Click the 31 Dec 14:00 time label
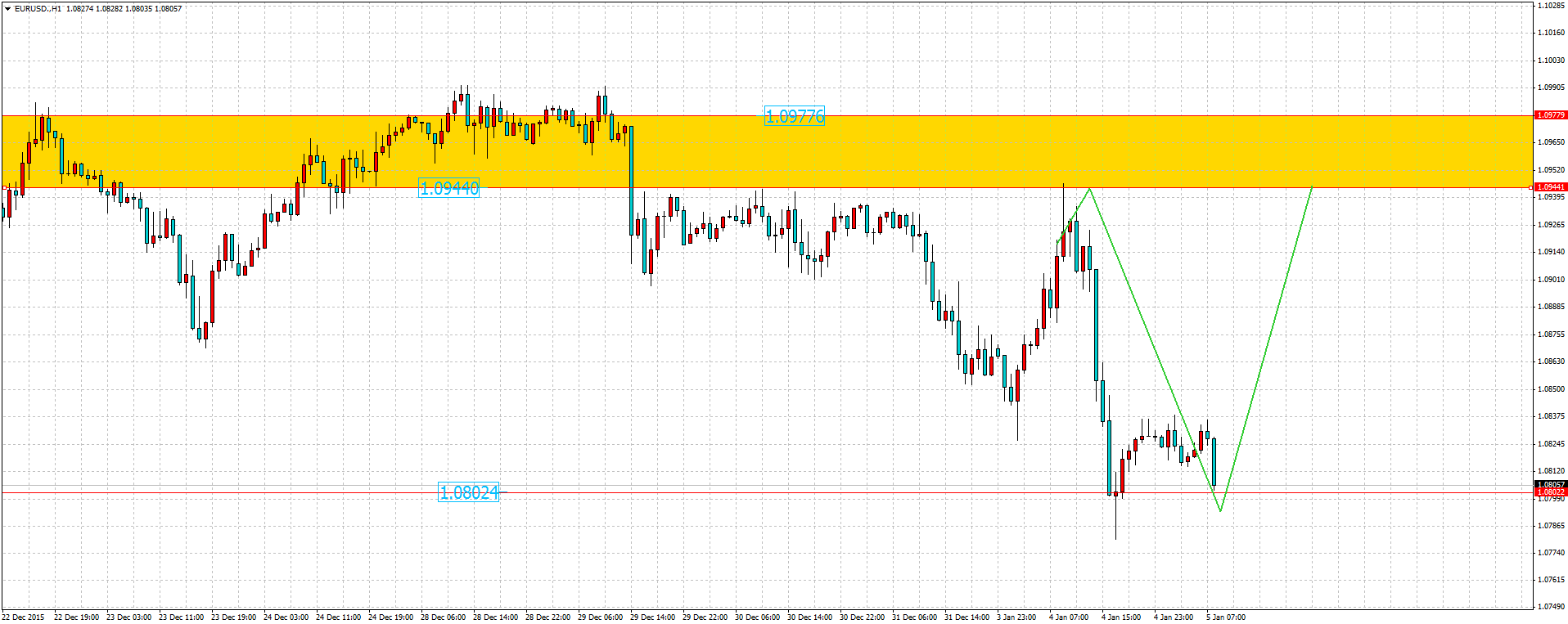1568x624 pixels. 966,617
